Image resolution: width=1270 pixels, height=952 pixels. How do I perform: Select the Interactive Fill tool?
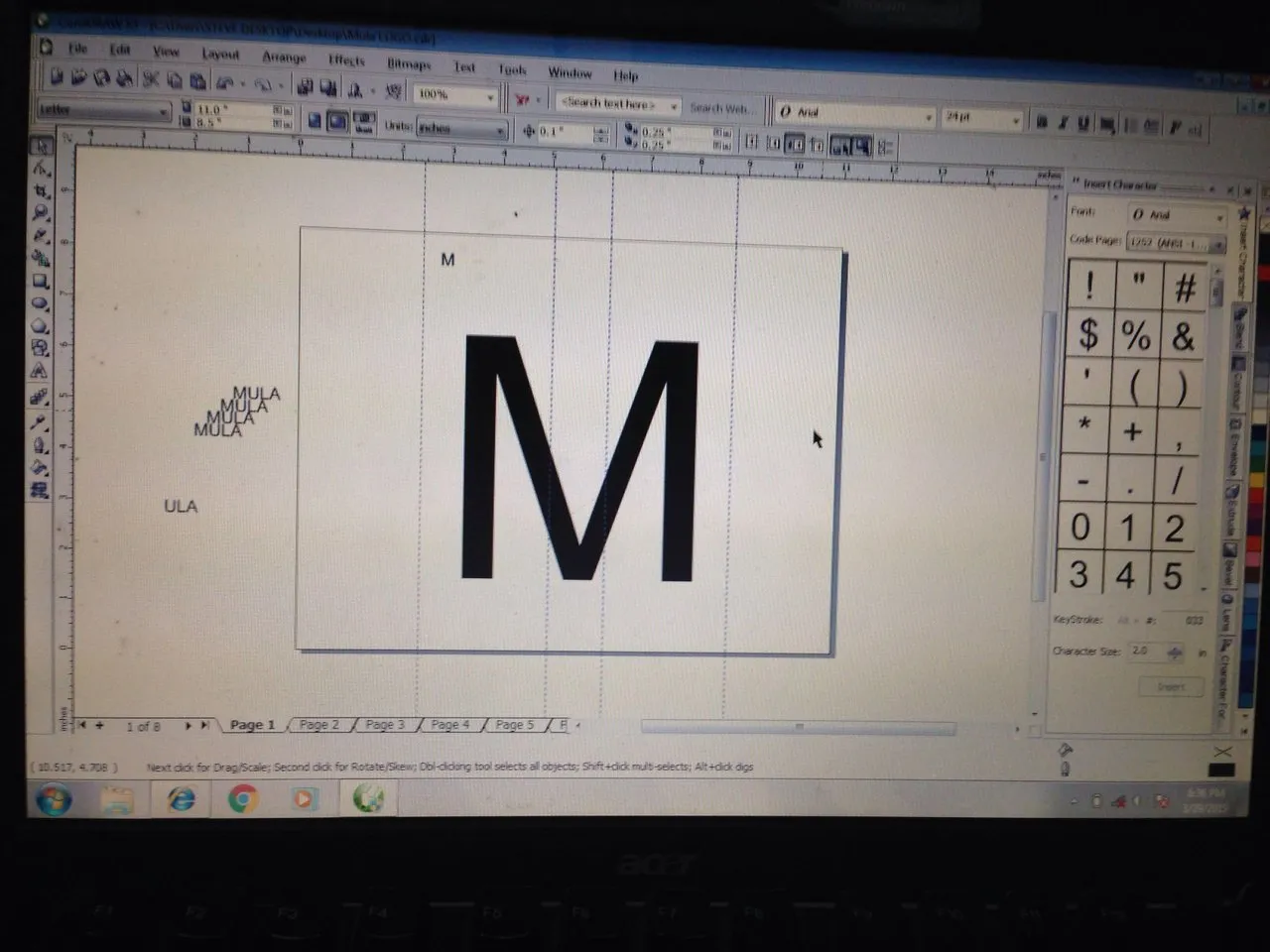[x=41, y=490]
